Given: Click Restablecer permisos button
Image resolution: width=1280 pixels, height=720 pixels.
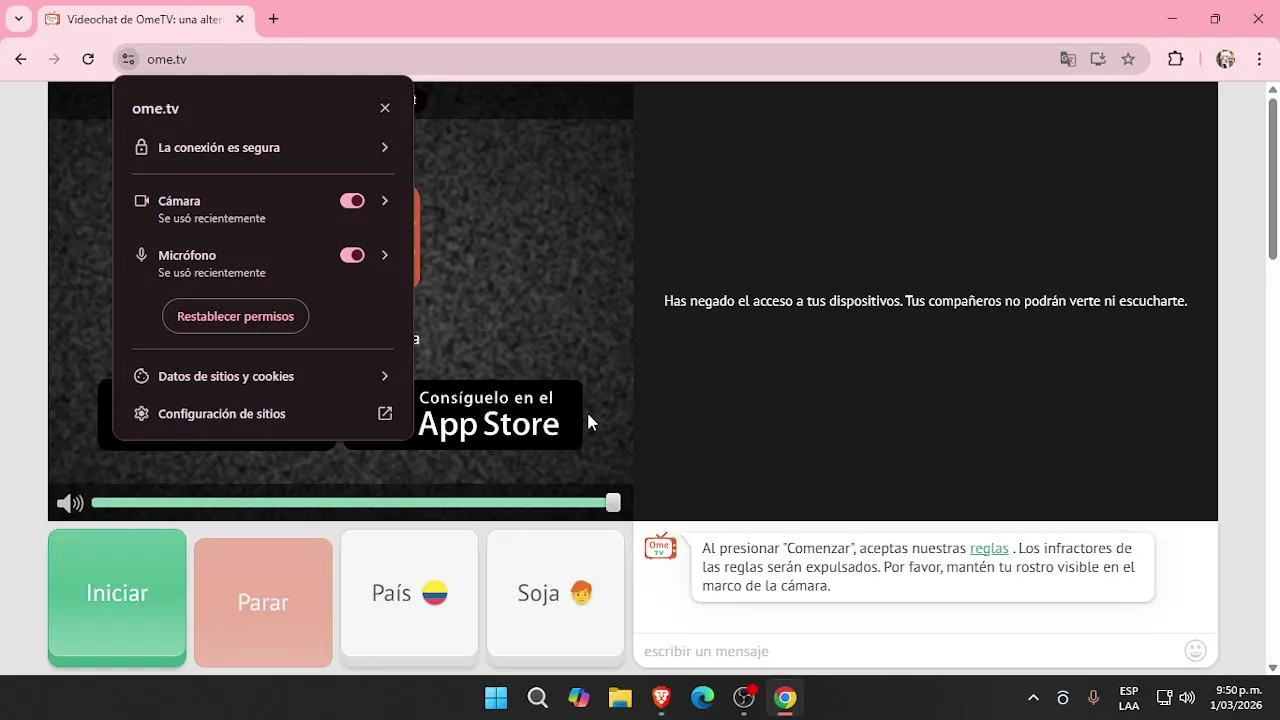Looking at the screenshot, I should coord(235,316).
